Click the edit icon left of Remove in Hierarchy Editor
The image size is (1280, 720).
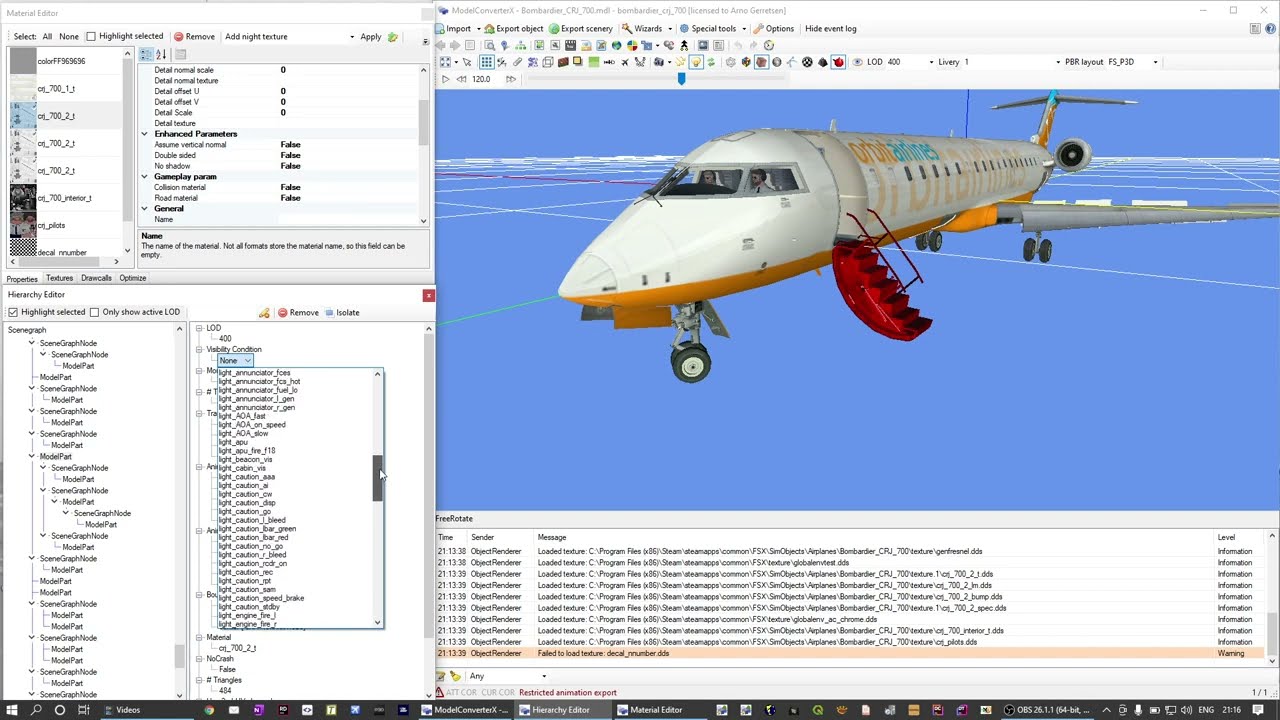(264, 313)
